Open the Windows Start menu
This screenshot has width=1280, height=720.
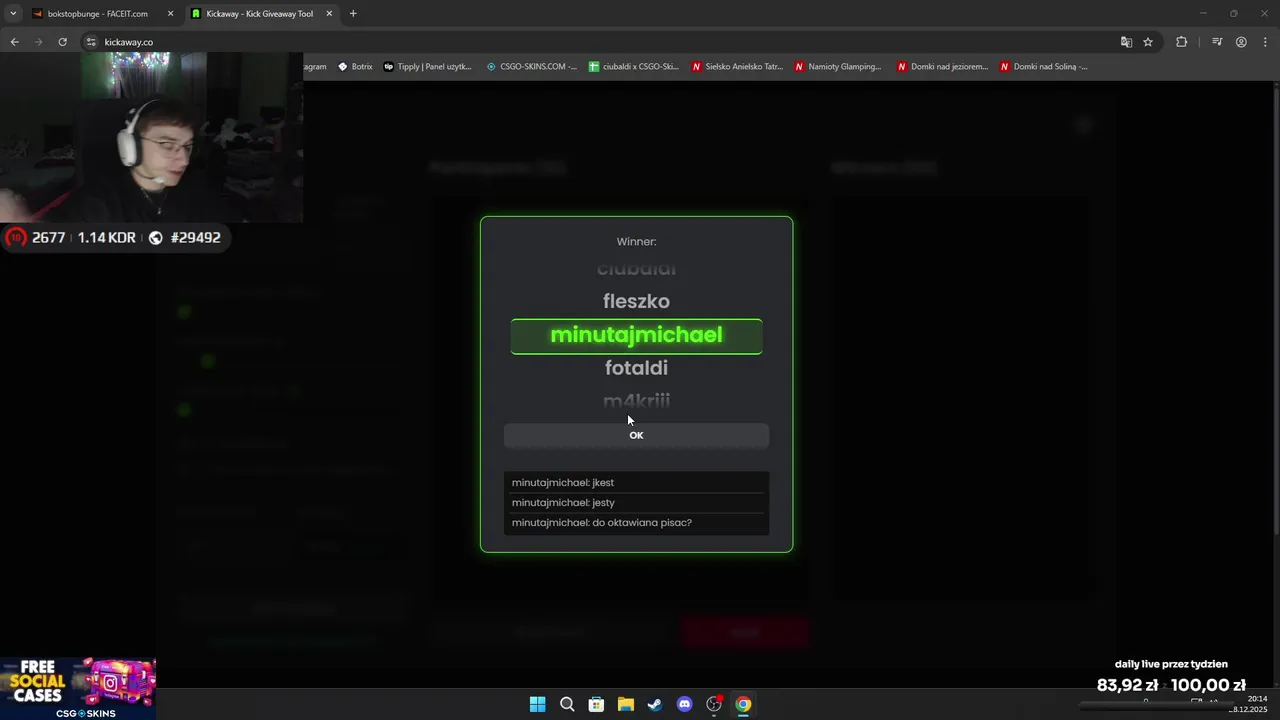[537, 704]
